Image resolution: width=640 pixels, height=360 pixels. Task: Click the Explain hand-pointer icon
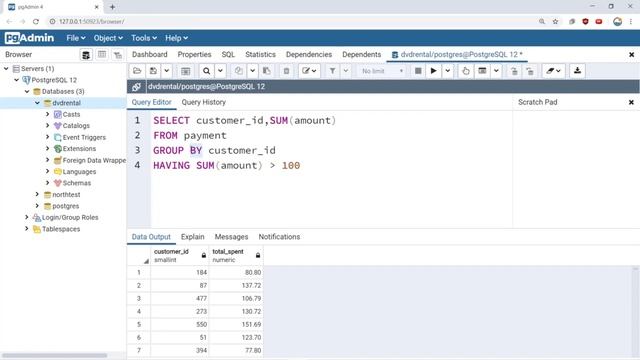click(466, 71)
